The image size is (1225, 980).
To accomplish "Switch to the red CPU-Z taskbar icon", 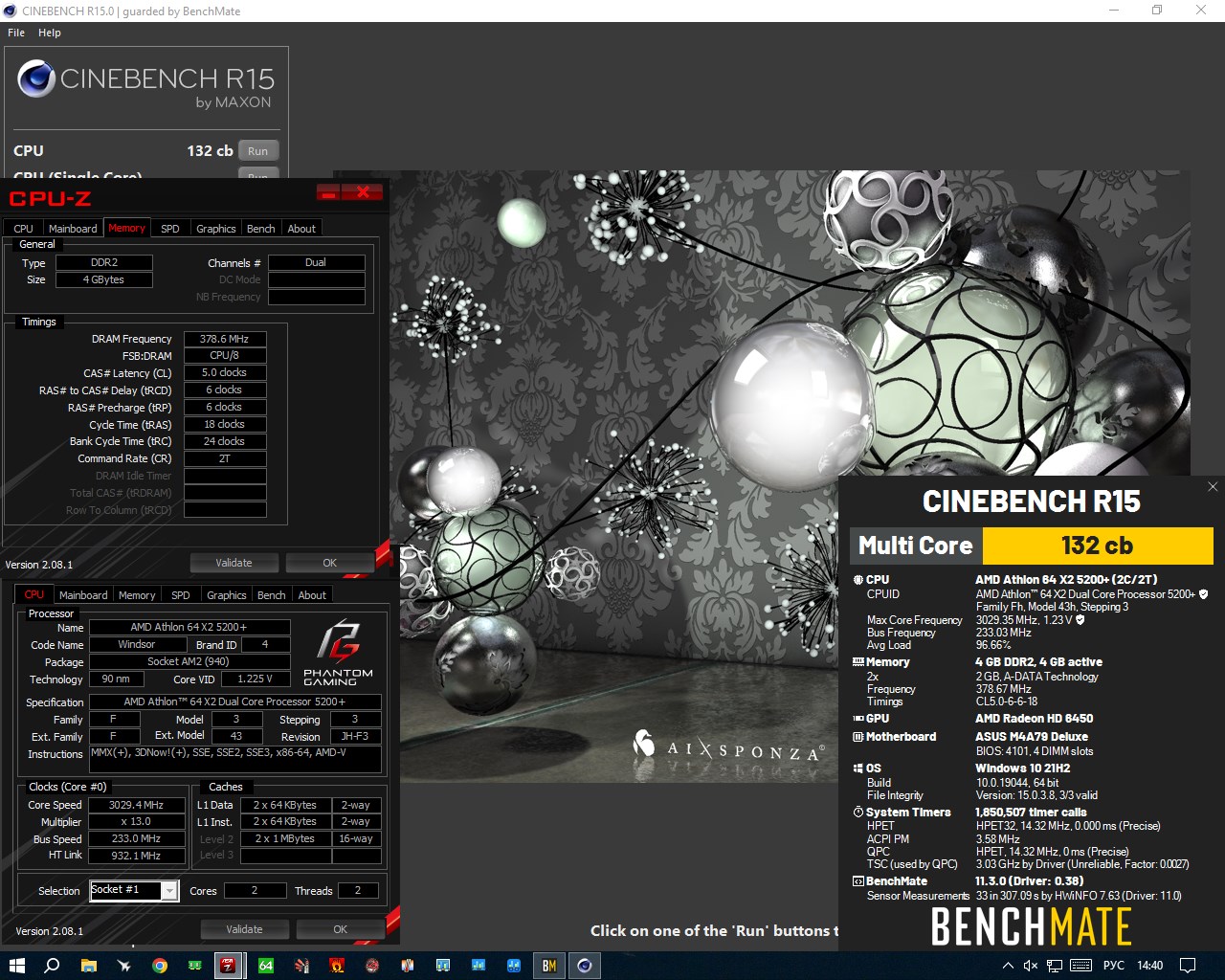I will [x=228, y=966].
